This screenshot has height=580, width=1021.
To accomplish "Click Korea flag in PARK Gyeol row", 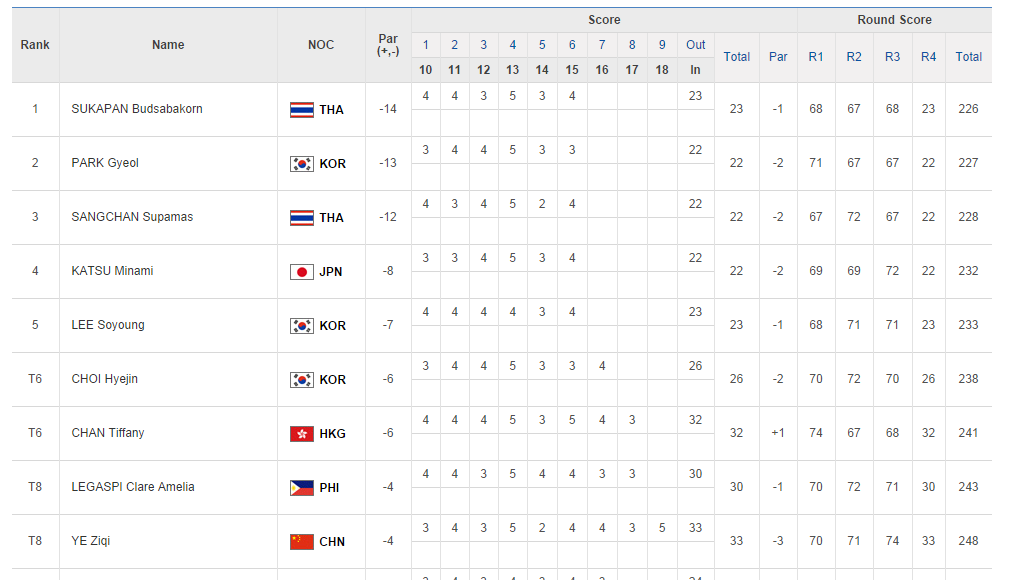I will 301,164.
